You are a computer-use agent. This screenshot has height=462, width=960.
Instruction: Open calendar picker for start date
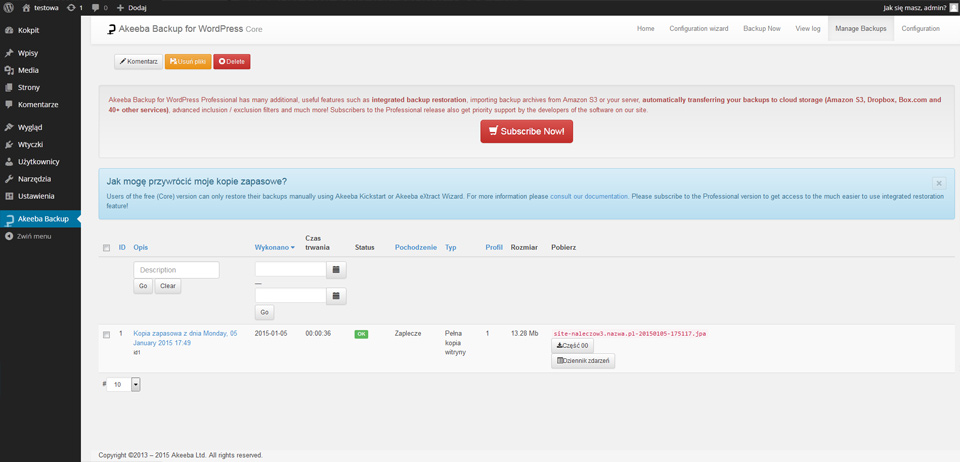point(336,269)
